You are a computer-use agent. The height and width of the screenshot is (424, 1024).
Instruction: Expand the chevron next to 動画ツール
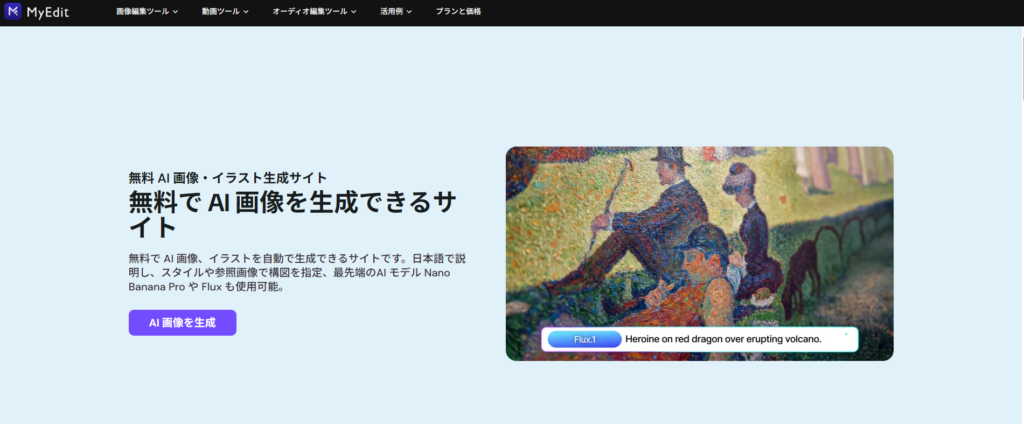(x=247, y=12)
